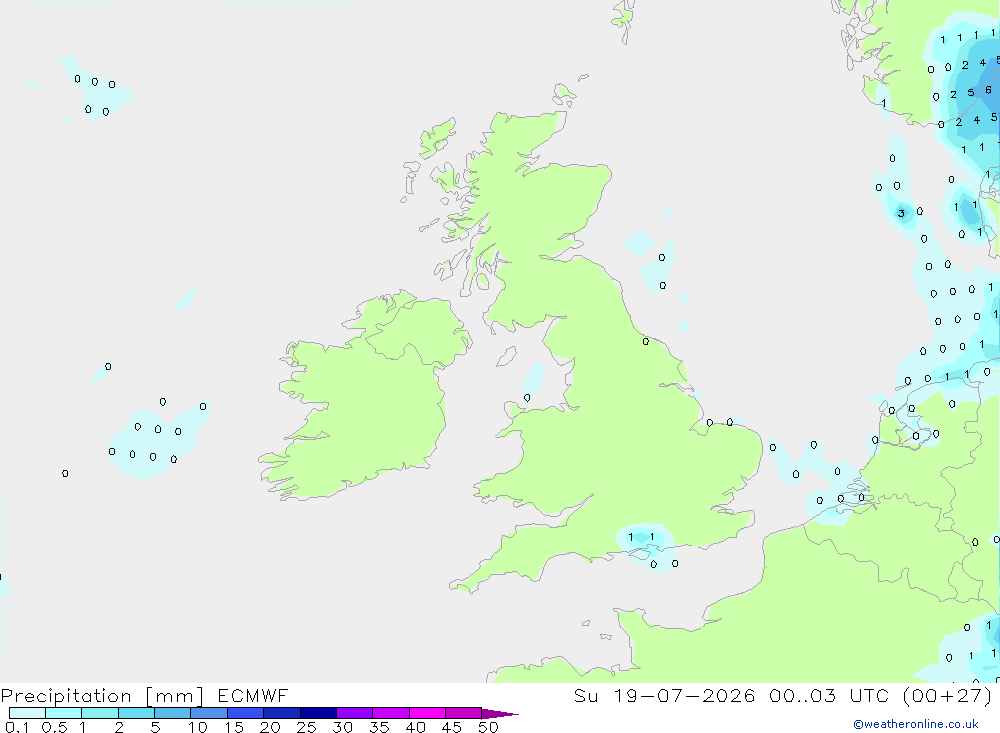Viewport: 1000px width, 733px height.
Task: Click the over-50 arrow tip of the legend
Action: [x=501, y=714]
